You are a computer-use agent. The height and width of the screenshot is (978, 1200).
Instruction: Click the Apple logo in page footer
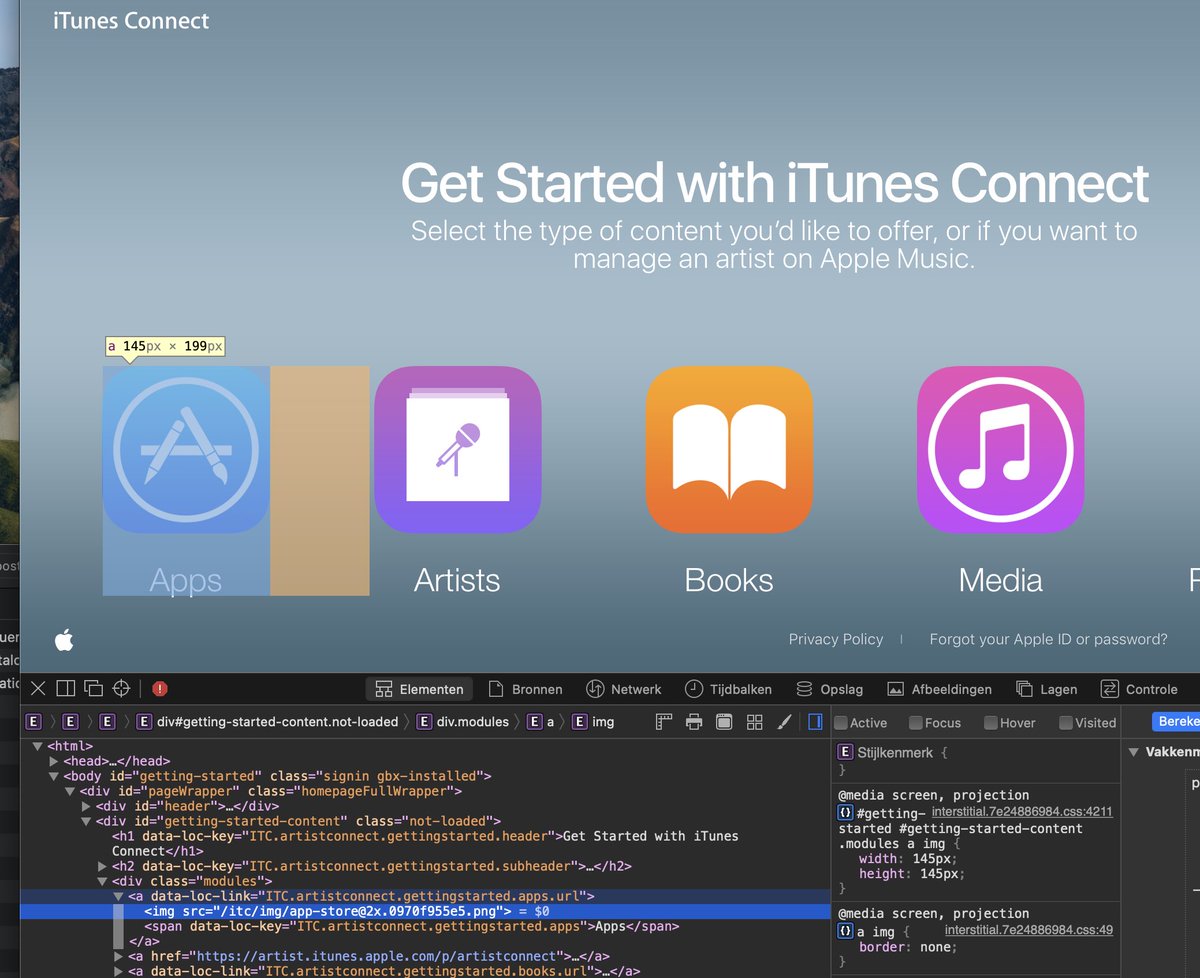[64, 640]
